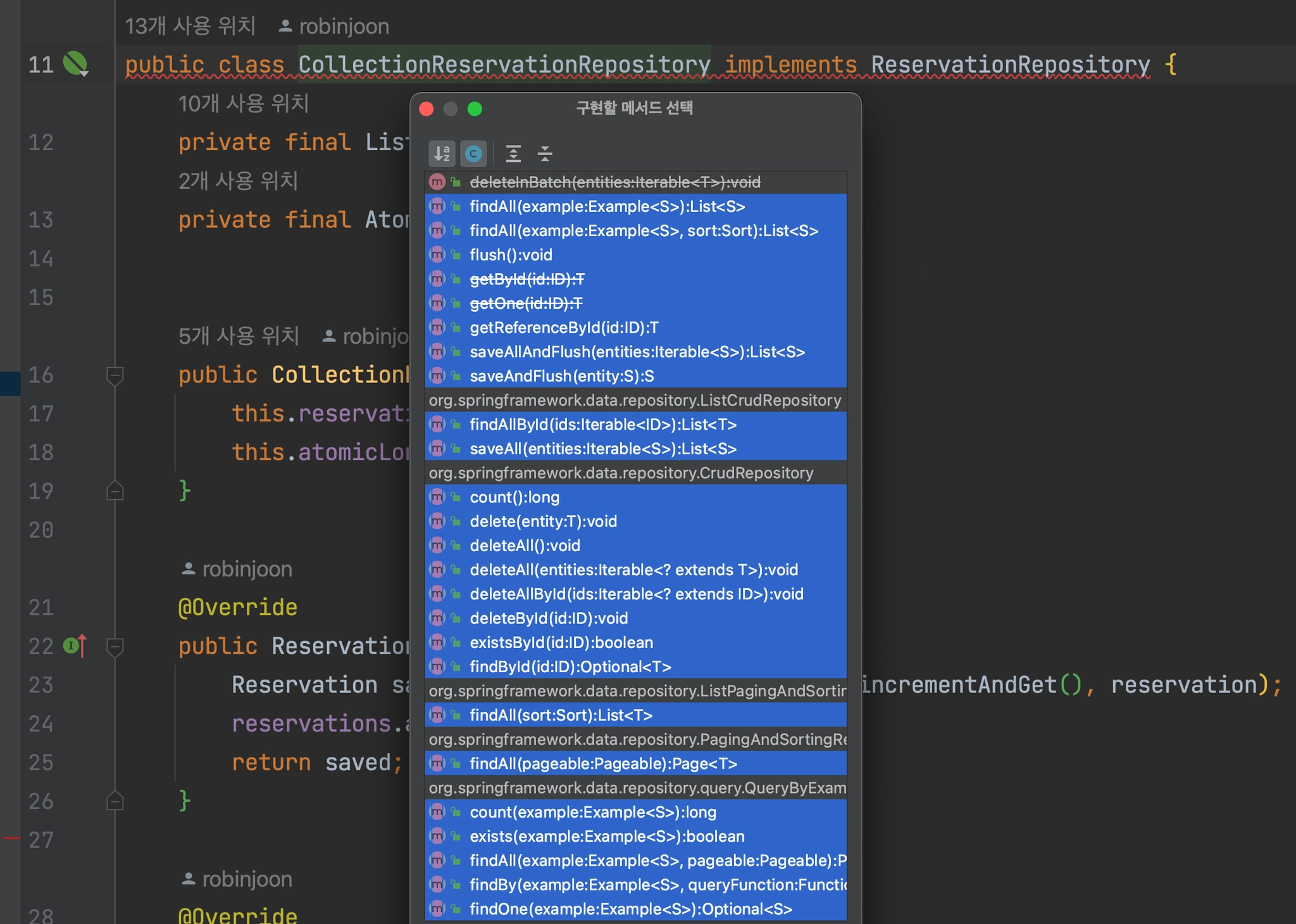
Task: Click the Spring bean gutter icon on line 11
Action: (75, 64)
